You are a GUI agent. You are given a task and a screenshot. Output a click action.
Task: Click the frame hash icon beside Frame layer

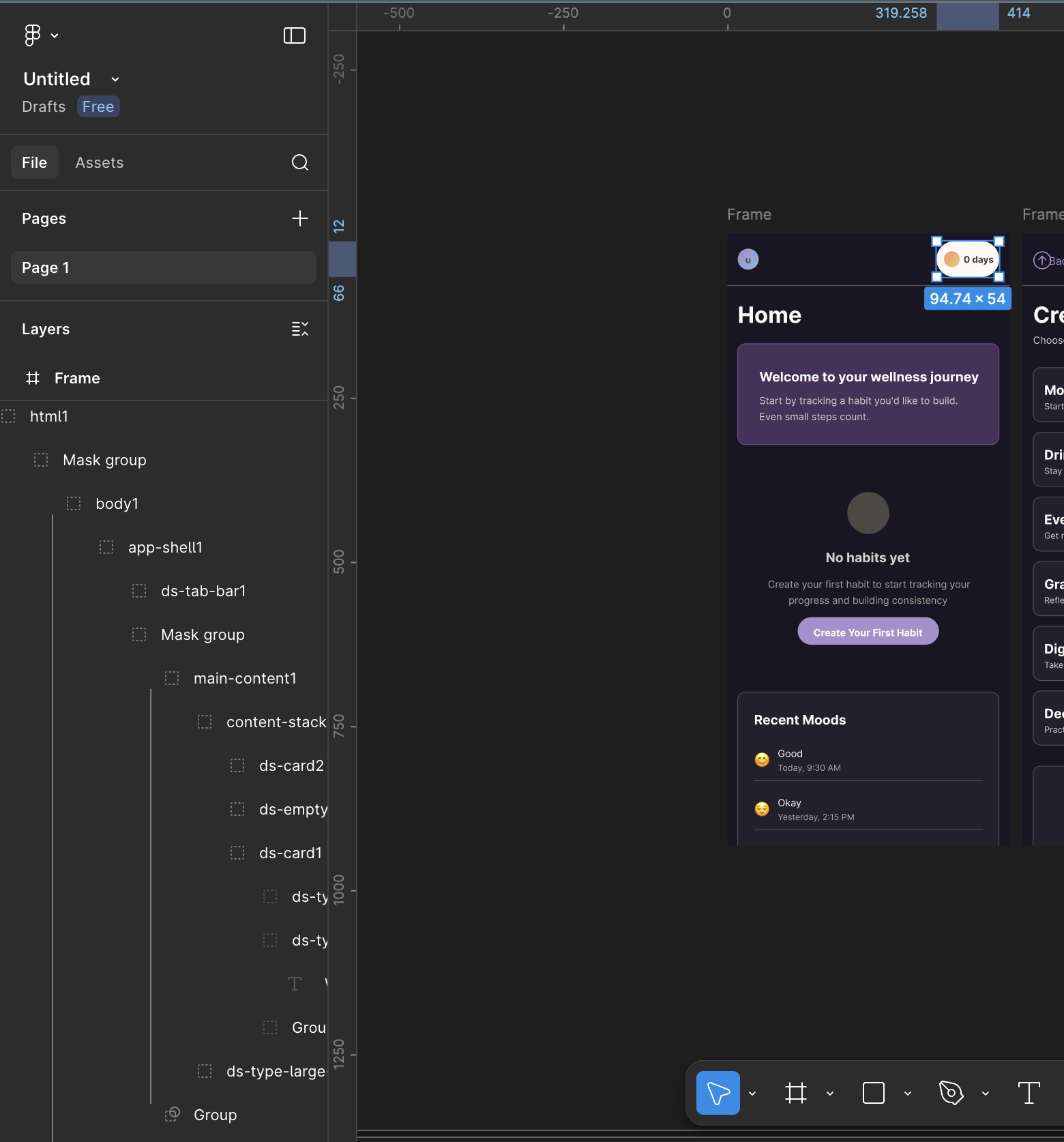point(33,378)
